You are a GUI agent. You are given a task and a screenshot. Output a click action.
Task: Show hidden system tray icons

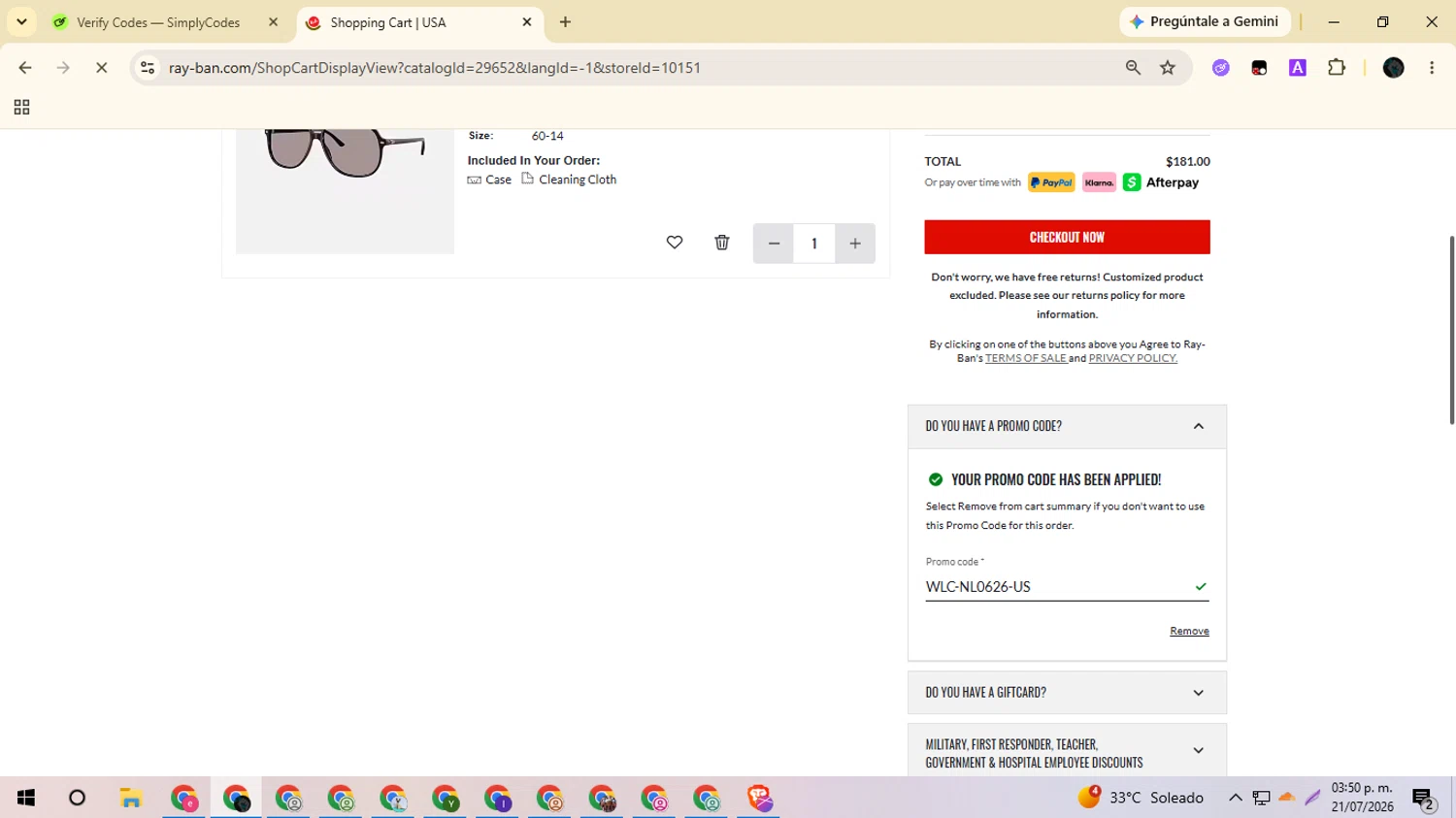1235,798
